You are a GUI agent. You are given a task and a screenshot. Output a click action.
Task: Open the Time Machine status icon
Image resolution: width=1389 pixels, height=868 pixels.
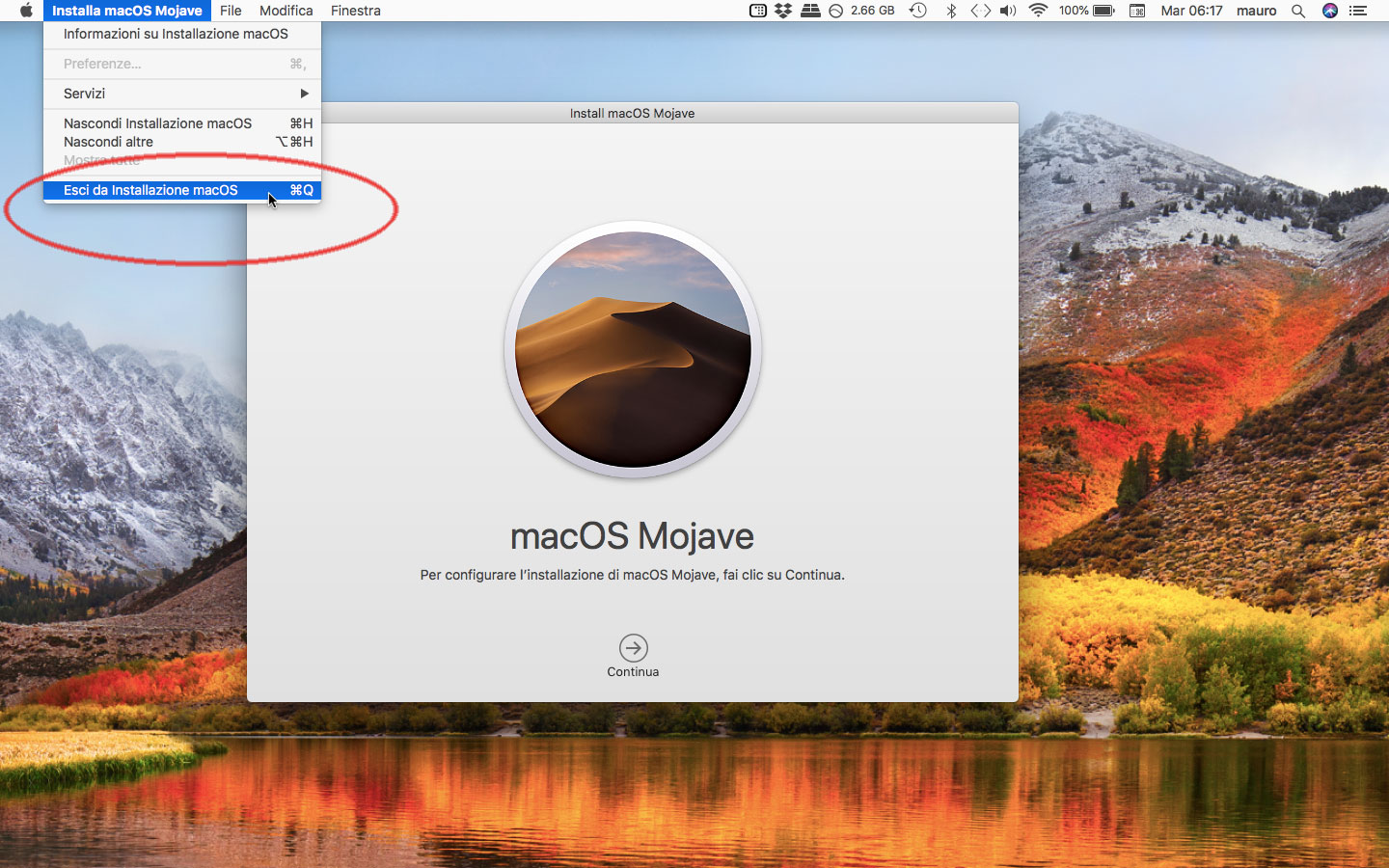click(918, 11)
